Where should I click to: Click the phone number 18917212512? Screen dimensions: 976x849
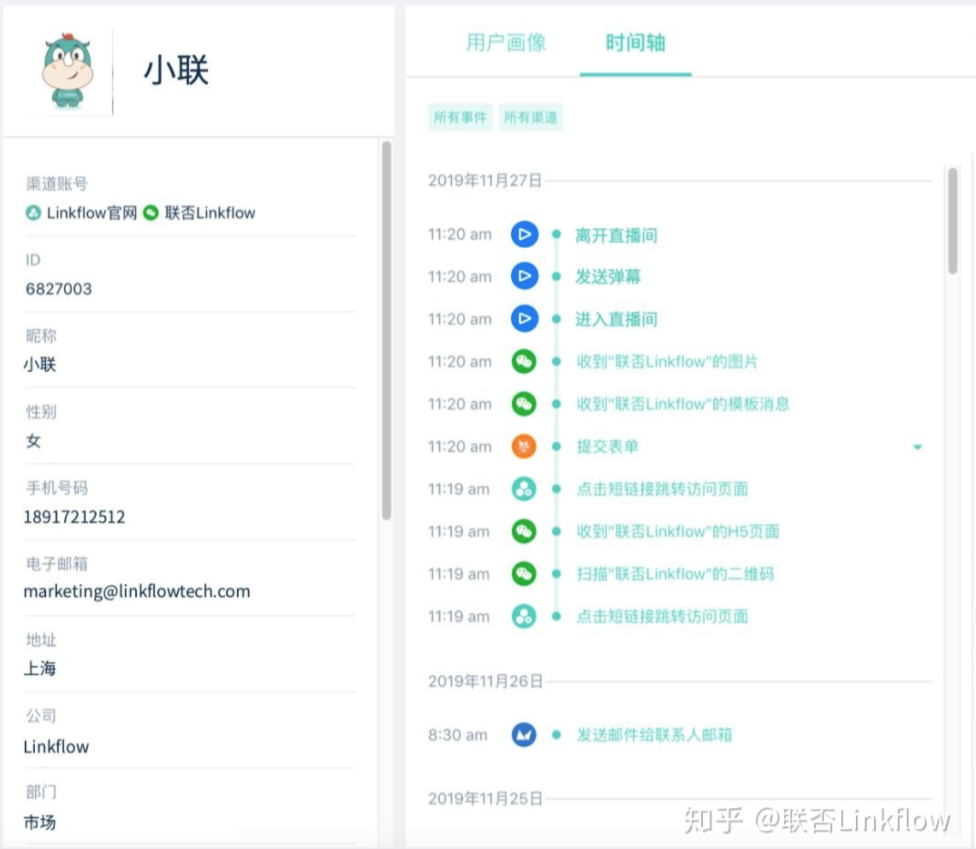coord(75,517)
